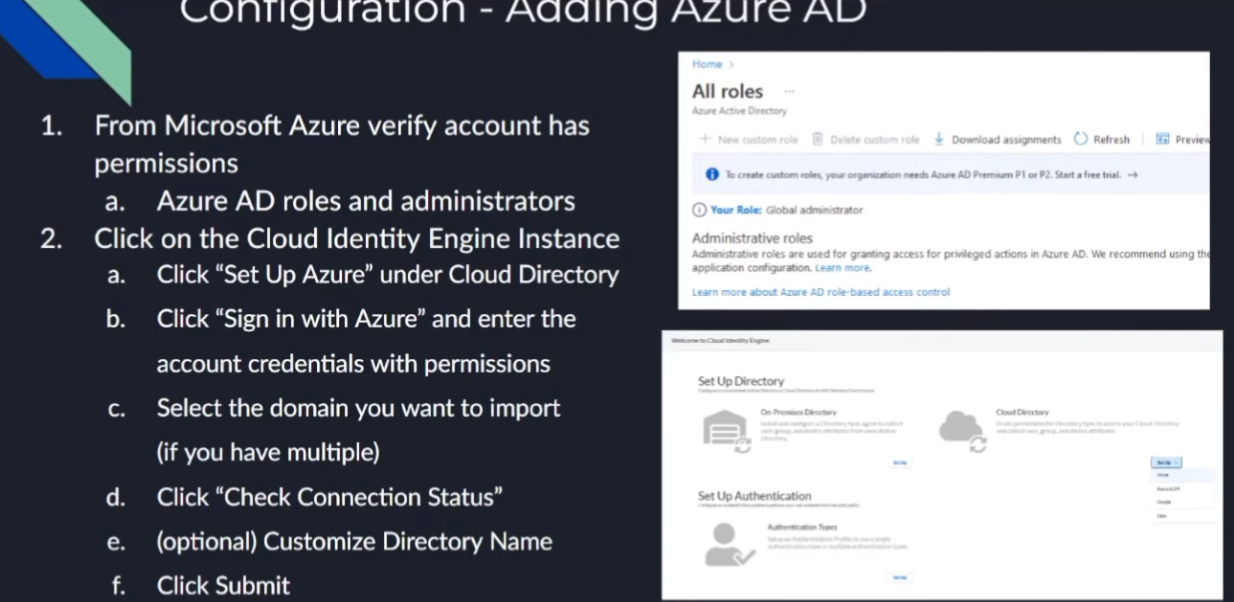Click the circular Refresh icon
Viewport: 1234px width, 602px height.
click(x=1080, y=140)
